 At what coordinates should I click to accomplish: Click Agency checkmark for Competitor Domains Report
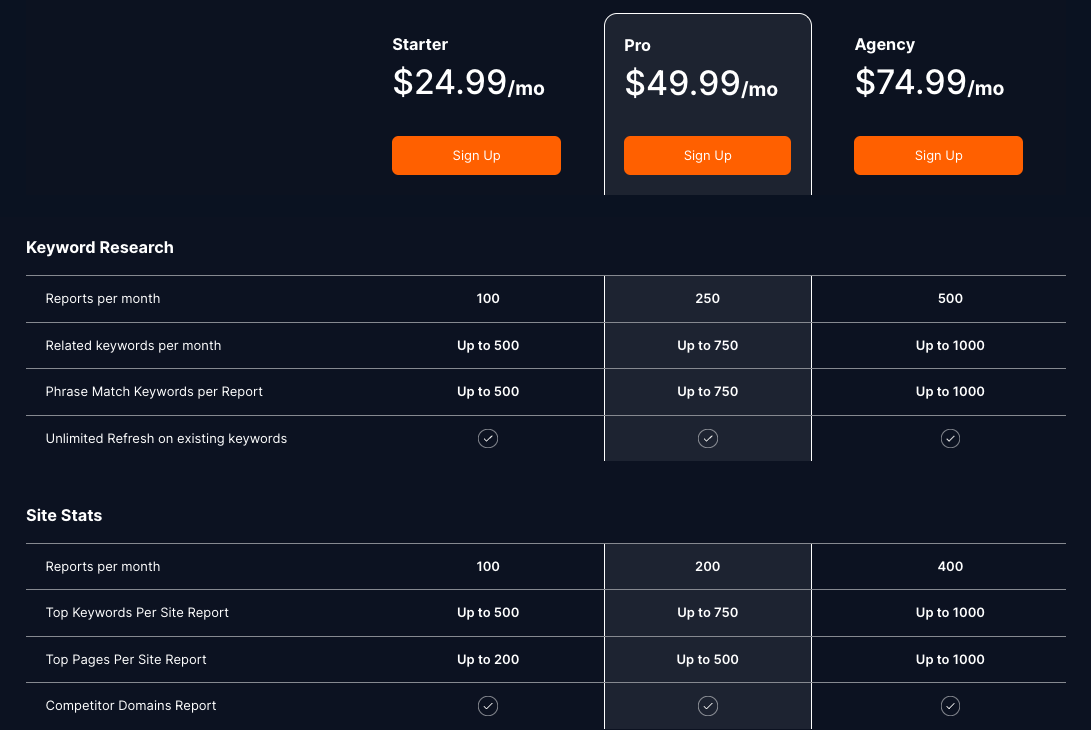coord(950,706)
